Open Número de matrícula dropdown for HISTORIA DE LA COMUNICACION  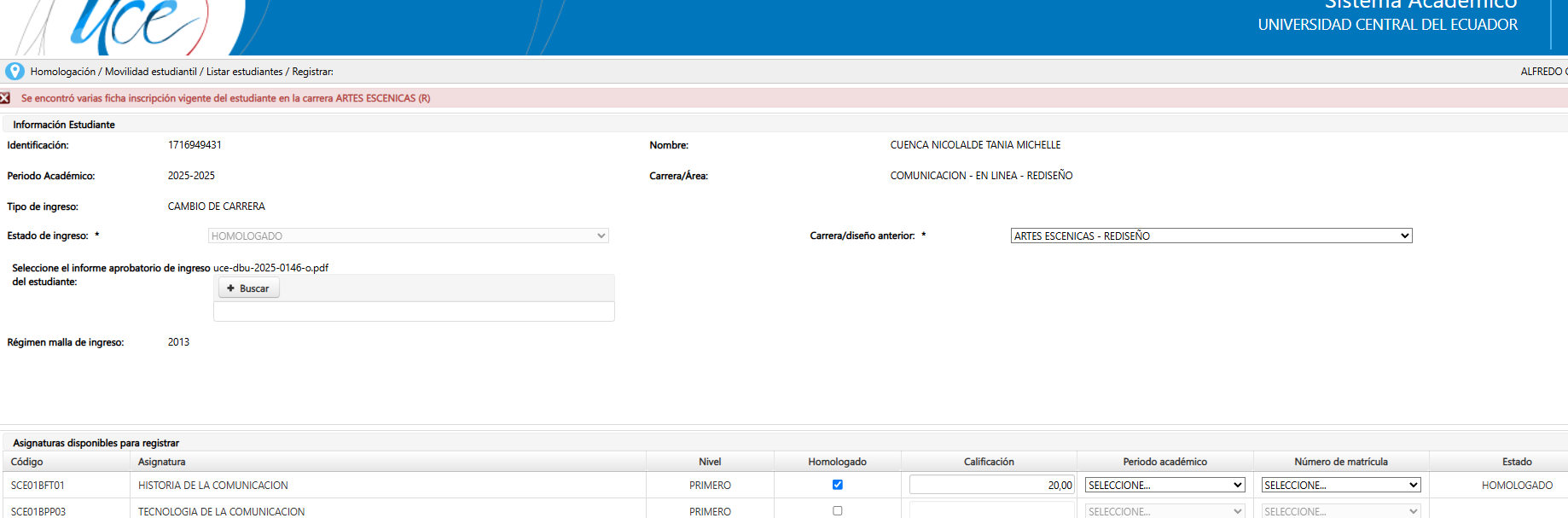1341,485
